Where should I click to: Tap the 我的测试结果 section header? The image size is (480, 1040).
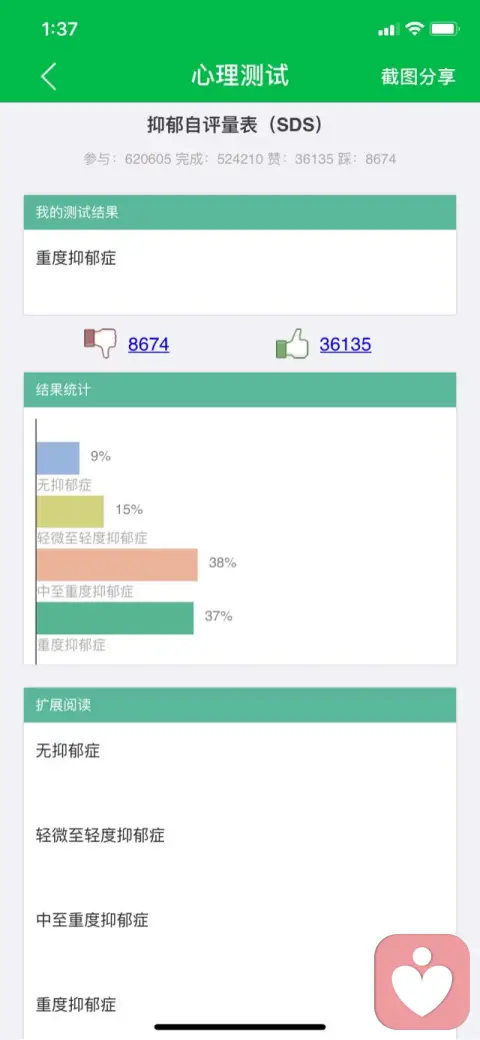tap(240, 212)
